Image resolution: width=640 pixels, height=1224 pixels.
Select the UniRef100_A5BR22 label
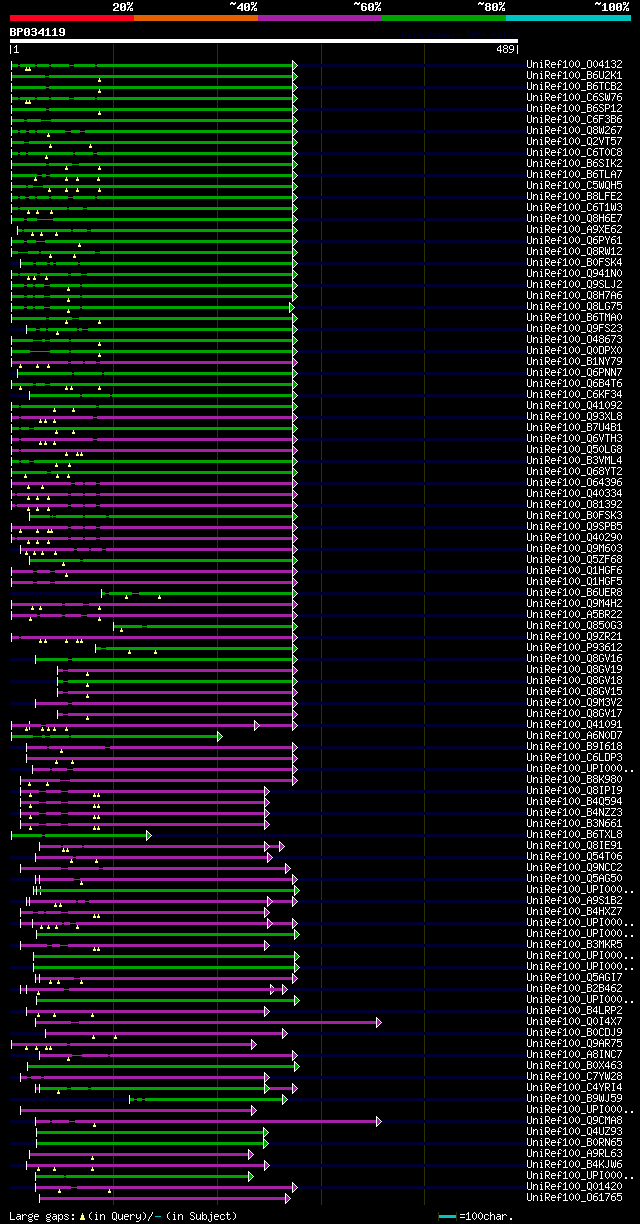click(574, 615)
